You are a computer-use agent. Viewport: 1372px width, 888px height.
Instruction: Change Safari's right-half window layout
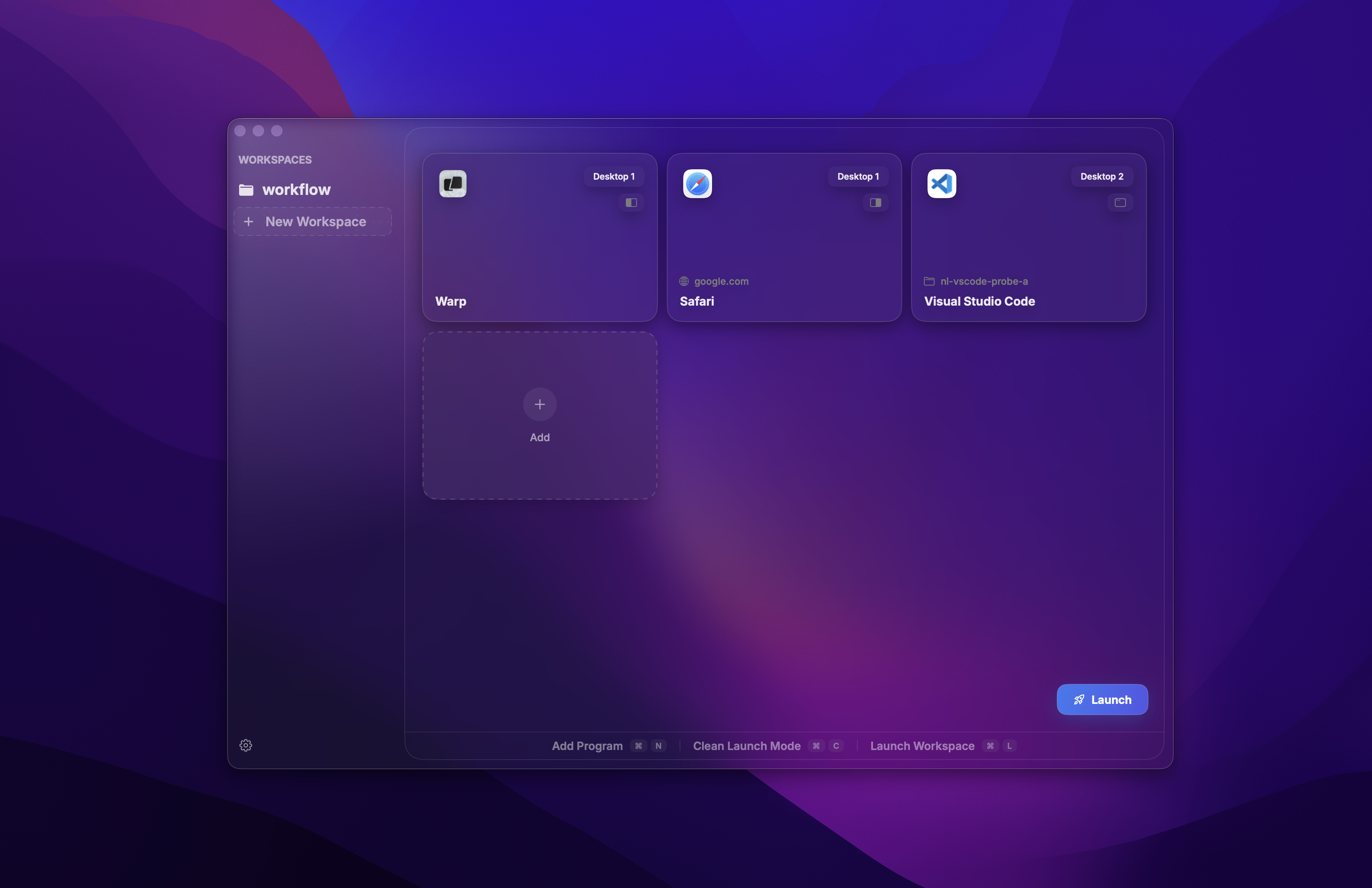(x=876, y=202)
